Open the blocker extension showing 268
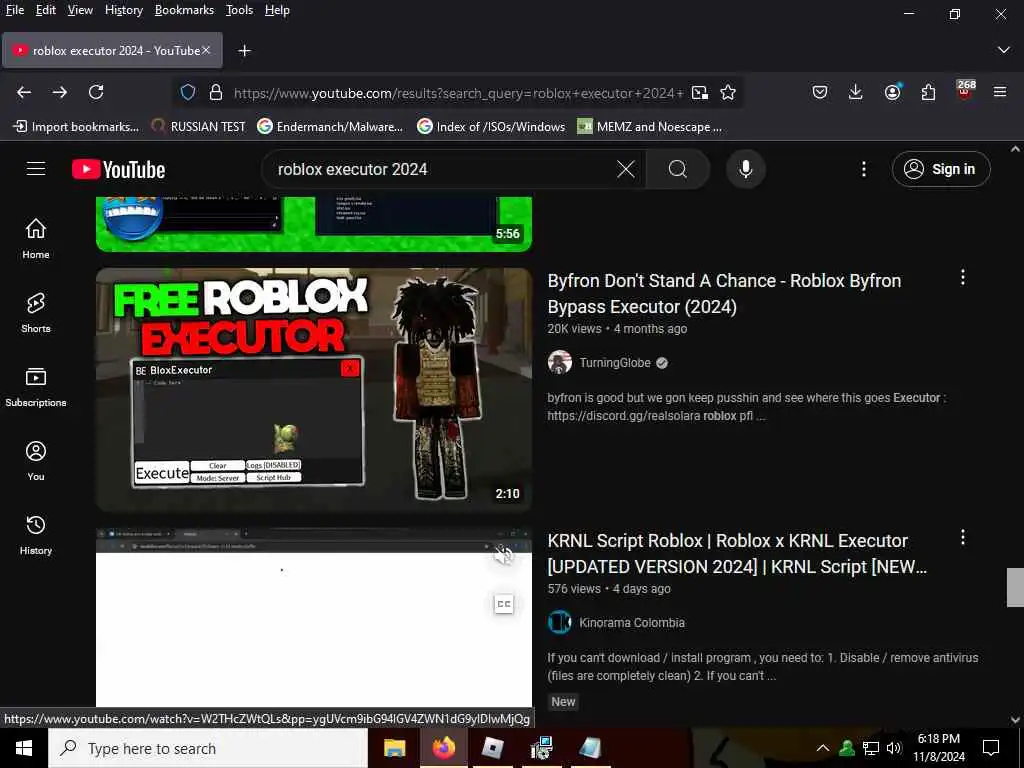This screenshot has height=768, width=1024. (965, 90)
